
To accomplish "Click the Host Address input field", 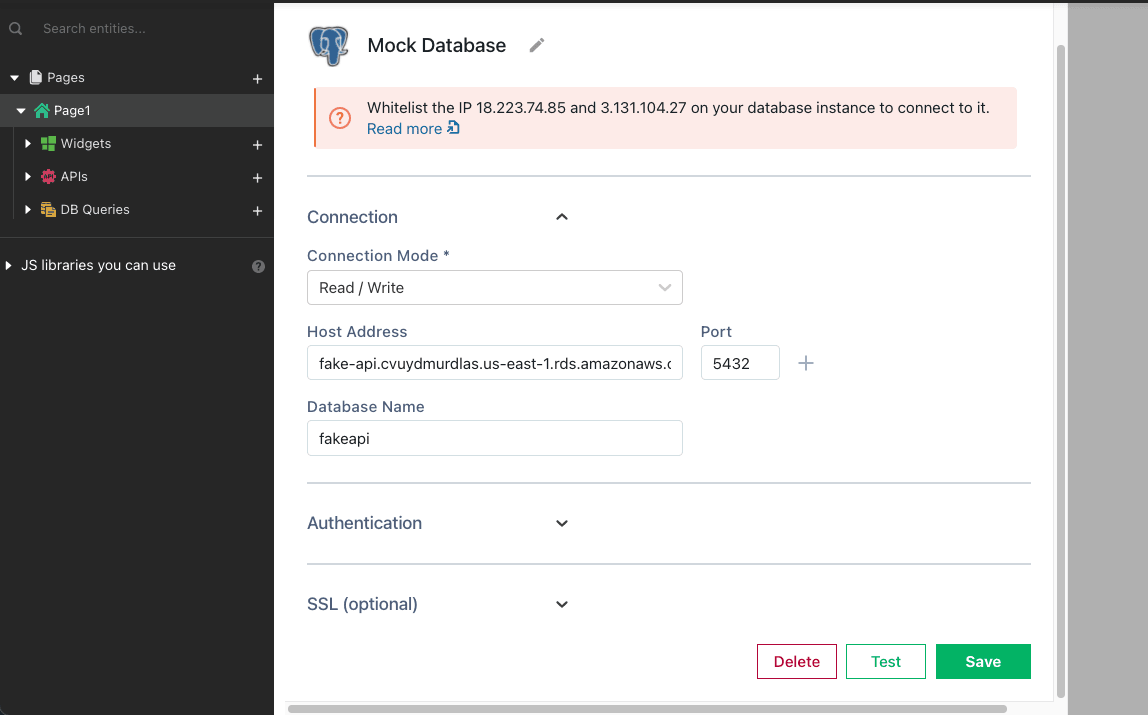I will coord(494,363).
